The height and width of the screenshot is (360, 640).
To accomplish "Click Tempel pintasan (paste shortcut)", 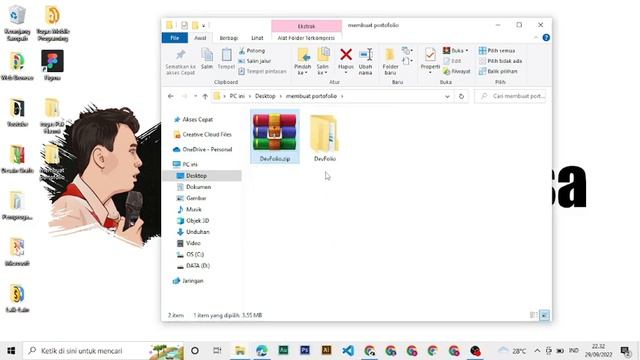I will [262, 71].
